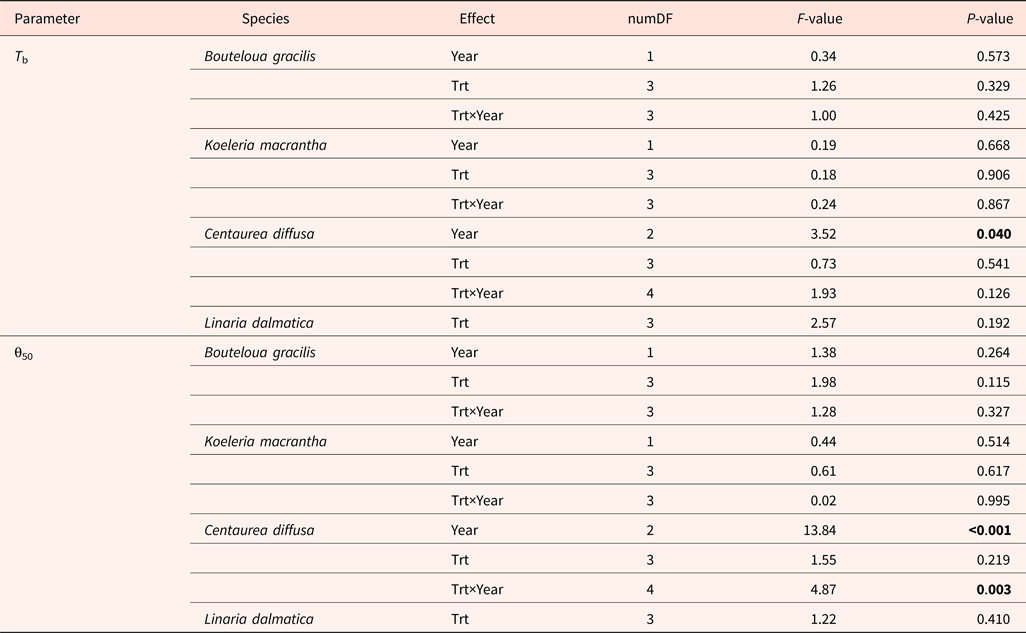This screenshot has height=633, width=1026.
Task: Select the θ50 parameter cell
Action: coord(24,353)
